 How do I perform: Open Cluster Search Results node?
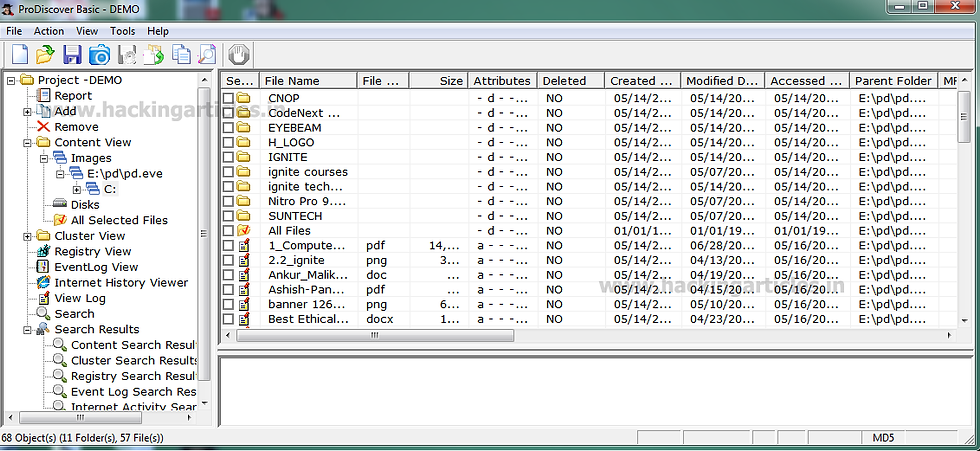pyautogui.click(x=134, y=360)
